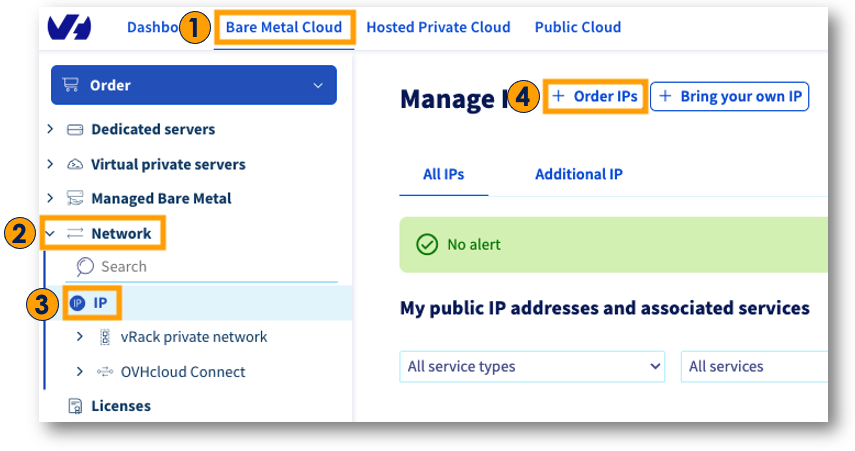Expand Dedicated servers chevron
Screen dimensions: 855x451
[x=50, y=129]
